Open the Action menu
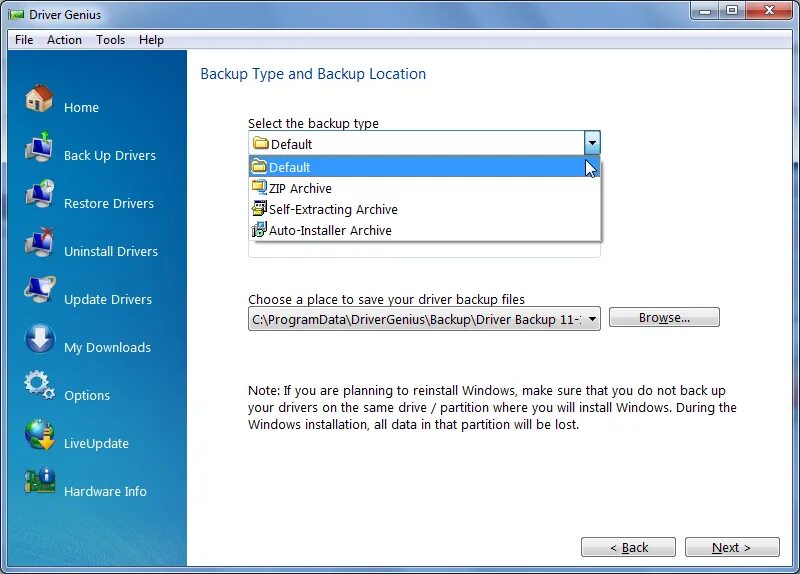Viewport: 800px width, 574px height. click(x=64, y=40)
